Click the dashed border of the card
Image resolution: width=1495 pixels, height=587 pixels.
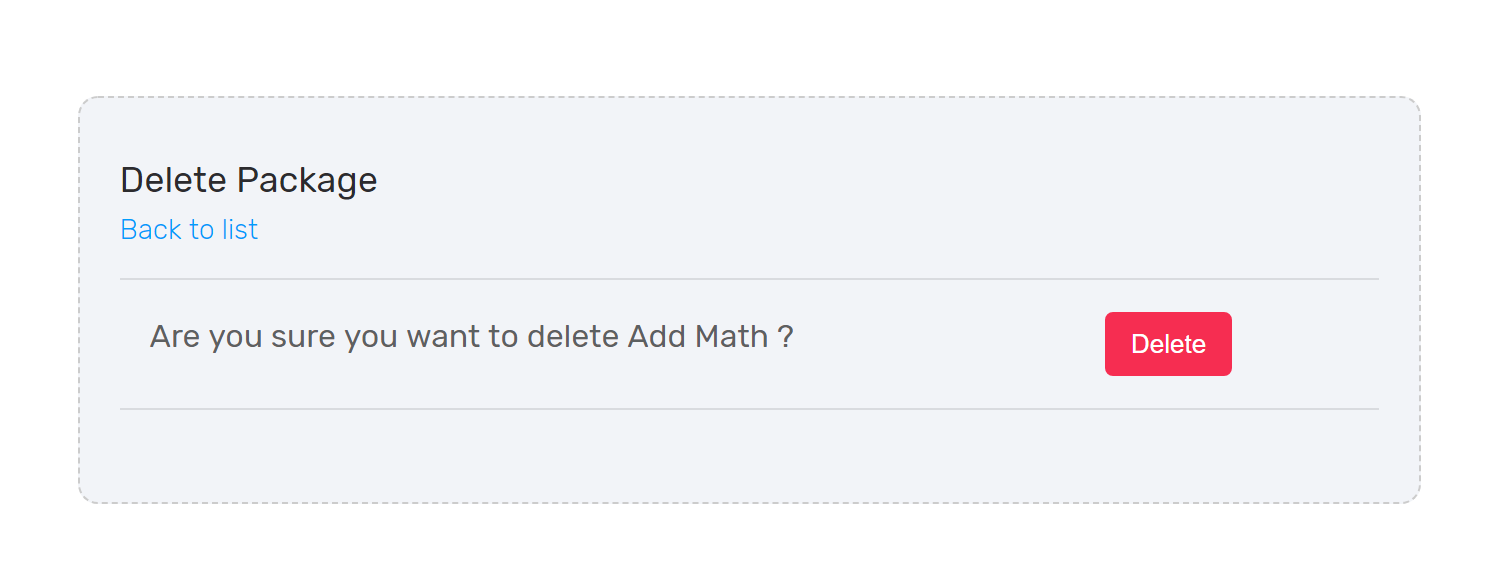click(749, 98)
